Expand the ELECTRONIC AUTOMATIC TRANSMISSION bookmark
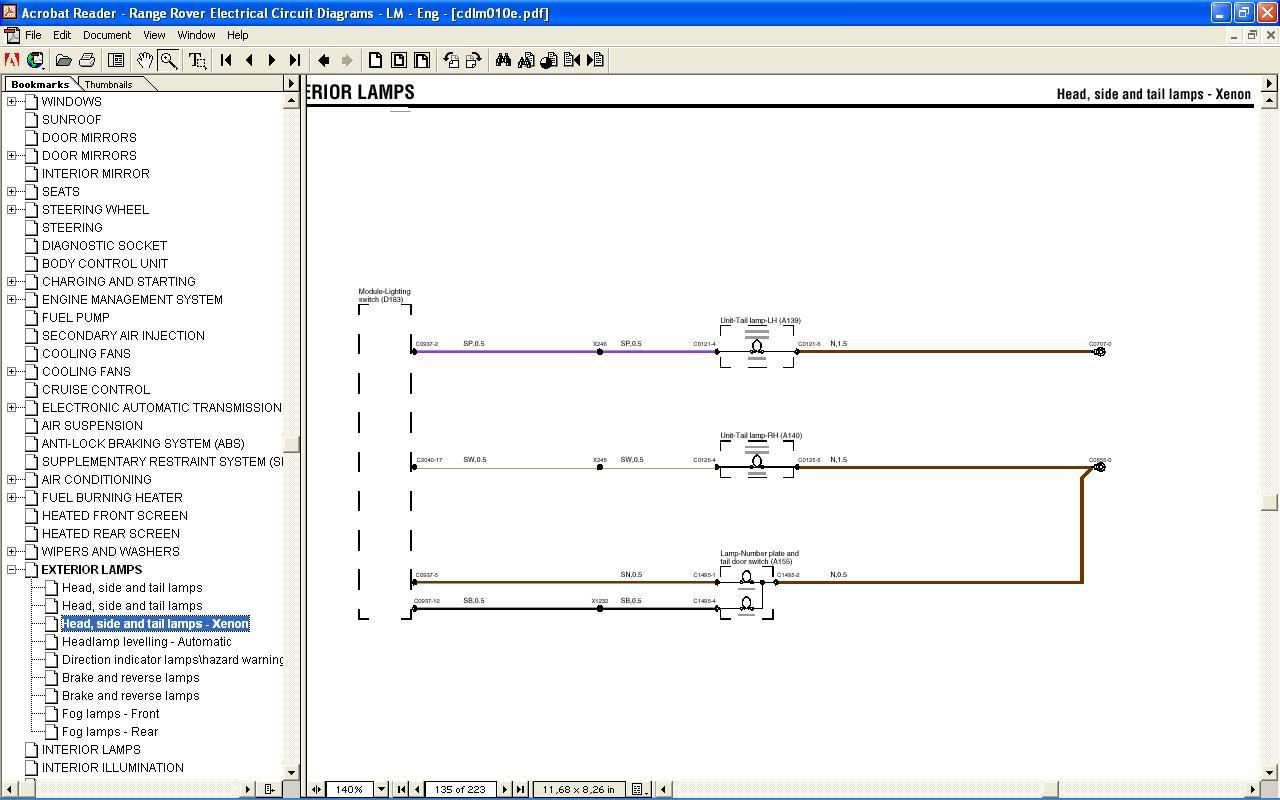Viewport: 1280px width, 800px height. click(12, 407)
